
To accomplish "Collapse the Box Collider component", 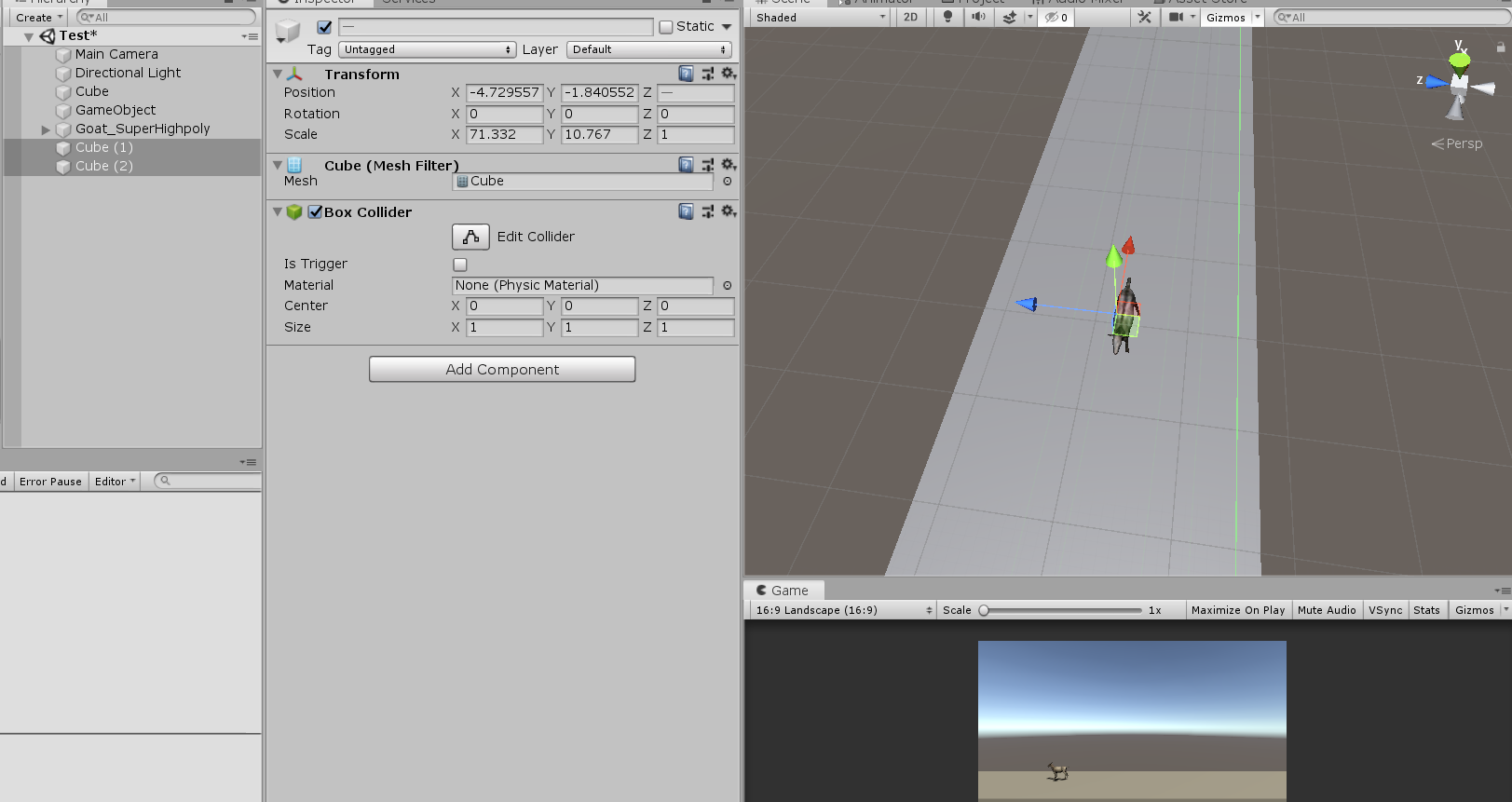I will 277,211.
